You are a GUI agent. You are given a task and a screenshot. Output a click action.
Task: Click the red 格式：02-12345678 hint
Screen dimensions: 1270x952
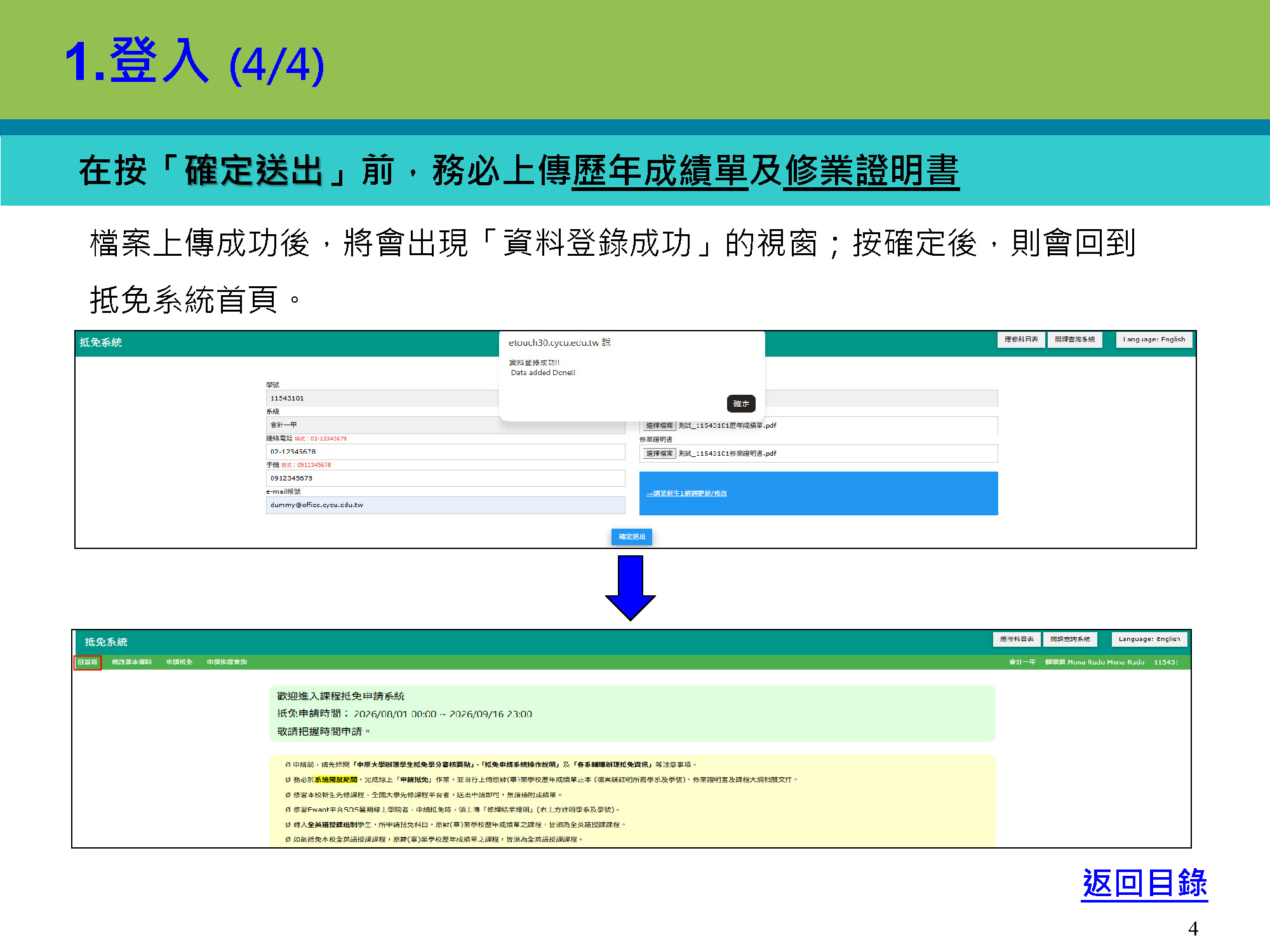[x=321, y=439]
